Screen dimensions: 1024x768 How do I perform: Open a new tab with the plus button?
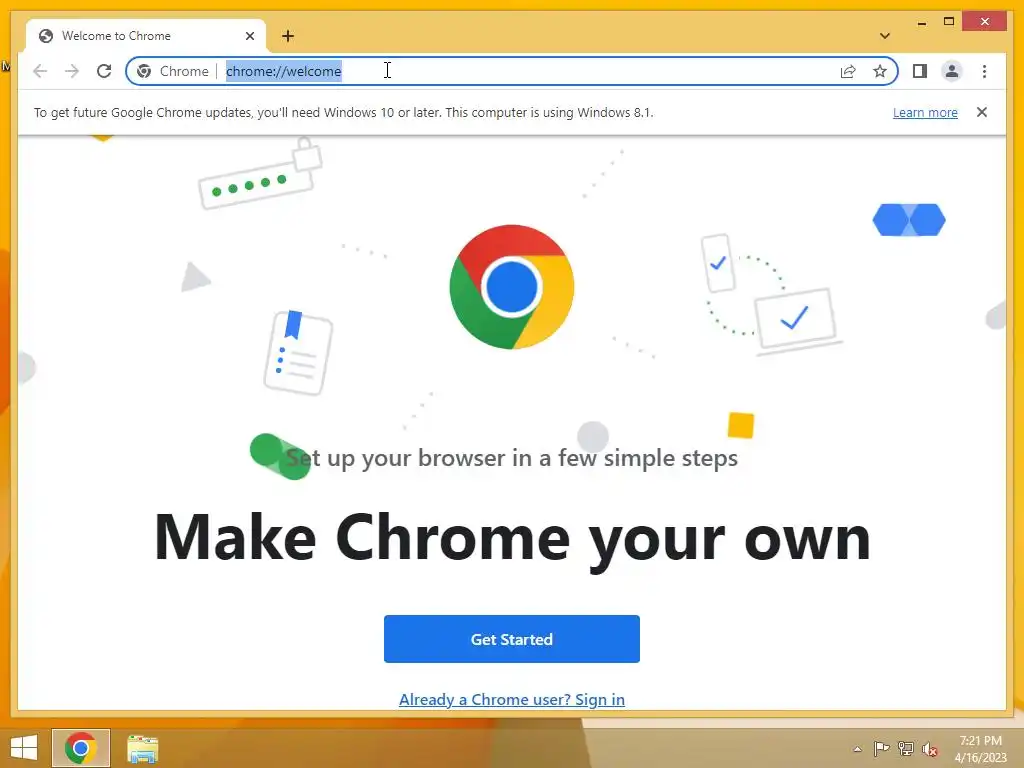(x=288, y=36)
